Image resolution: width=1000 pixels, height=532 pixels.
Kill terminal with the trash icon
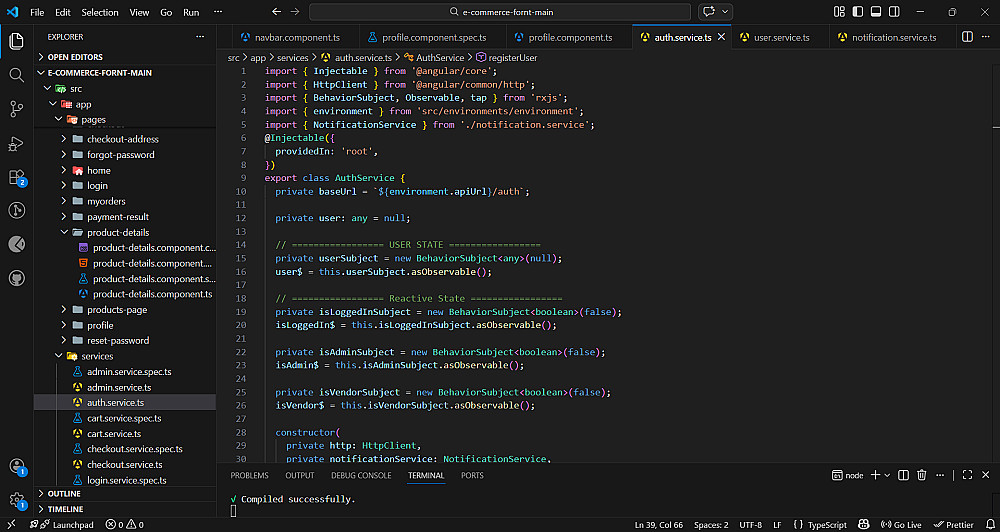922,476
